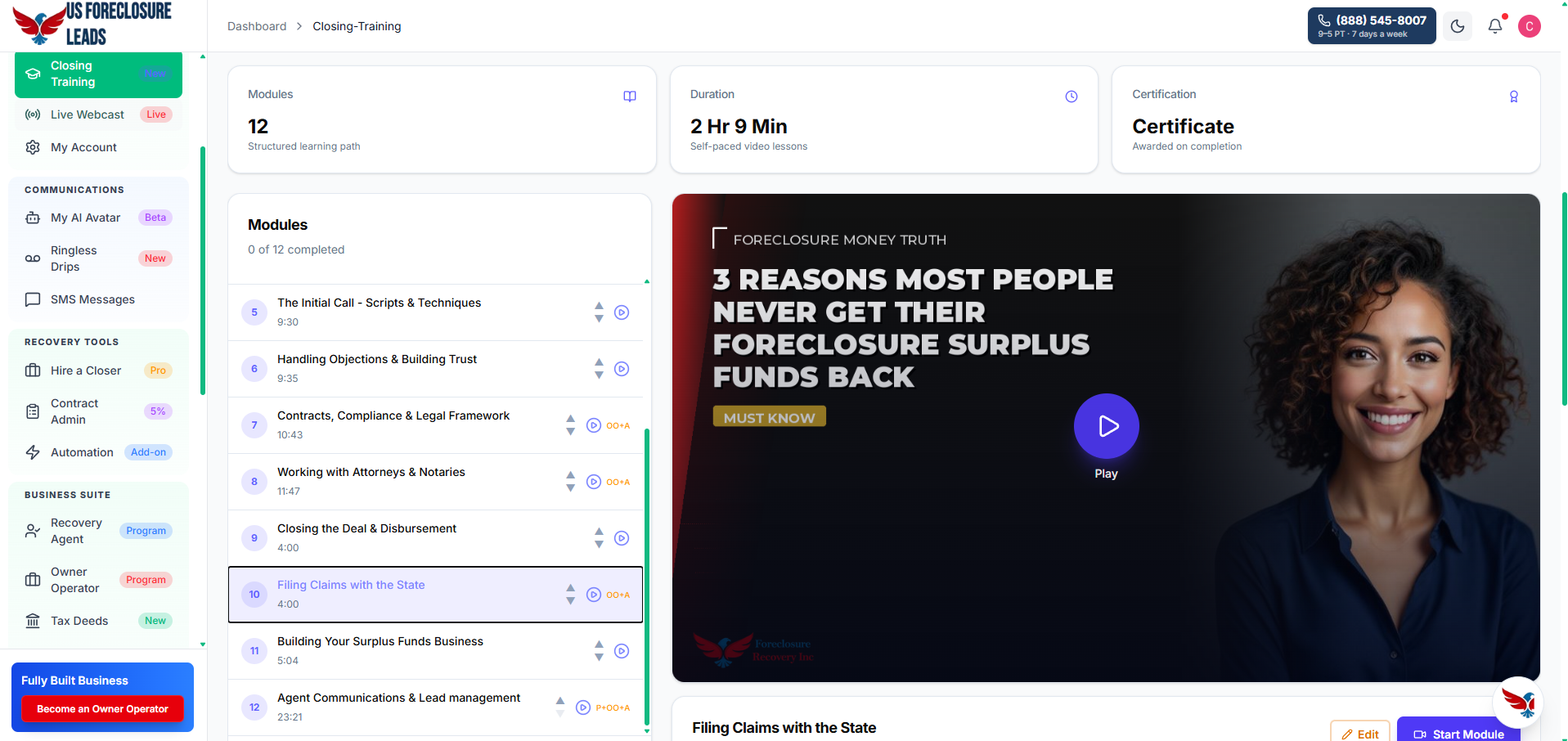Toggle dark mode with the moon icon
1568x741 pixels.
(1458, 26)
